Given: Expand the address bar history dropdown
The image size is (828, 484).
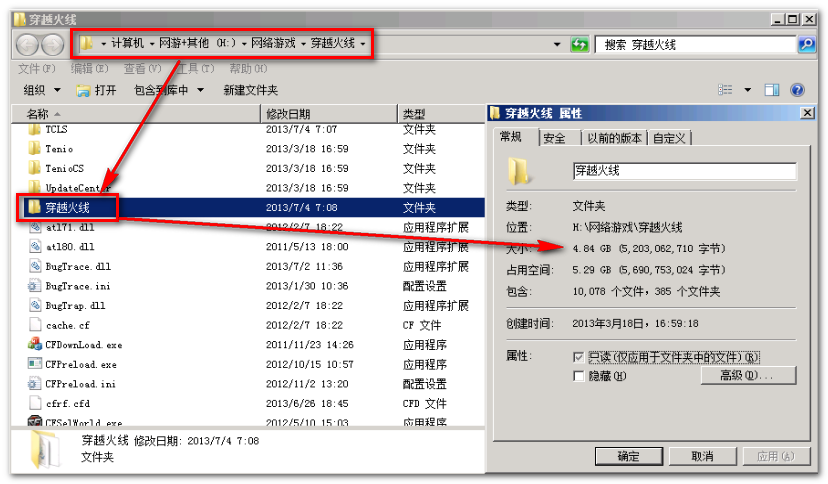Looking at the screenshot, I should [x=557, y=44].
